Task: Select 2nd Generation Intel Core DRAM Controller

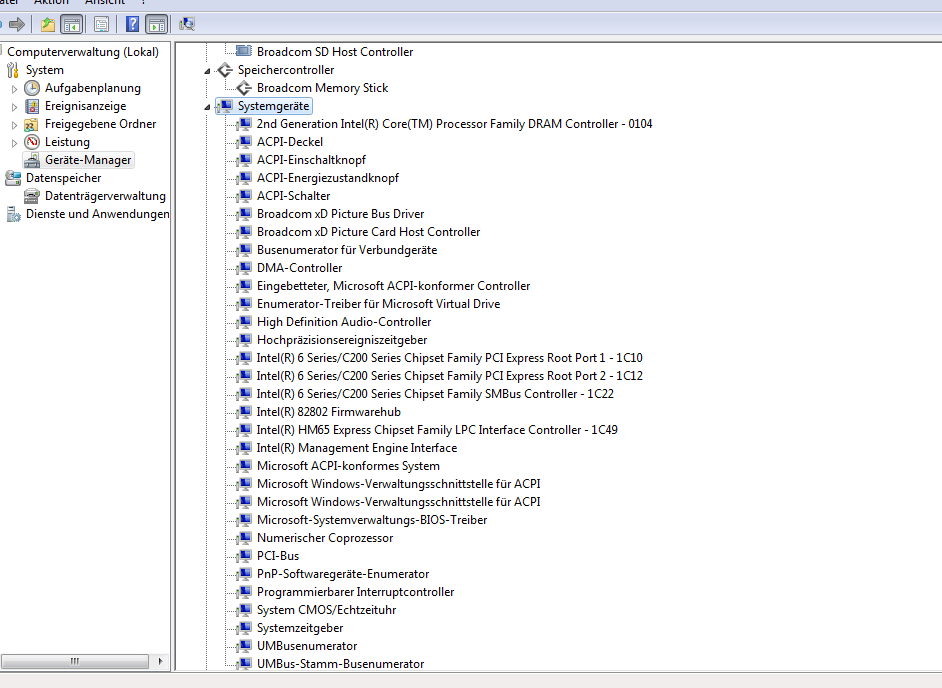Action: pyautogui.click(x=454, y=124)
